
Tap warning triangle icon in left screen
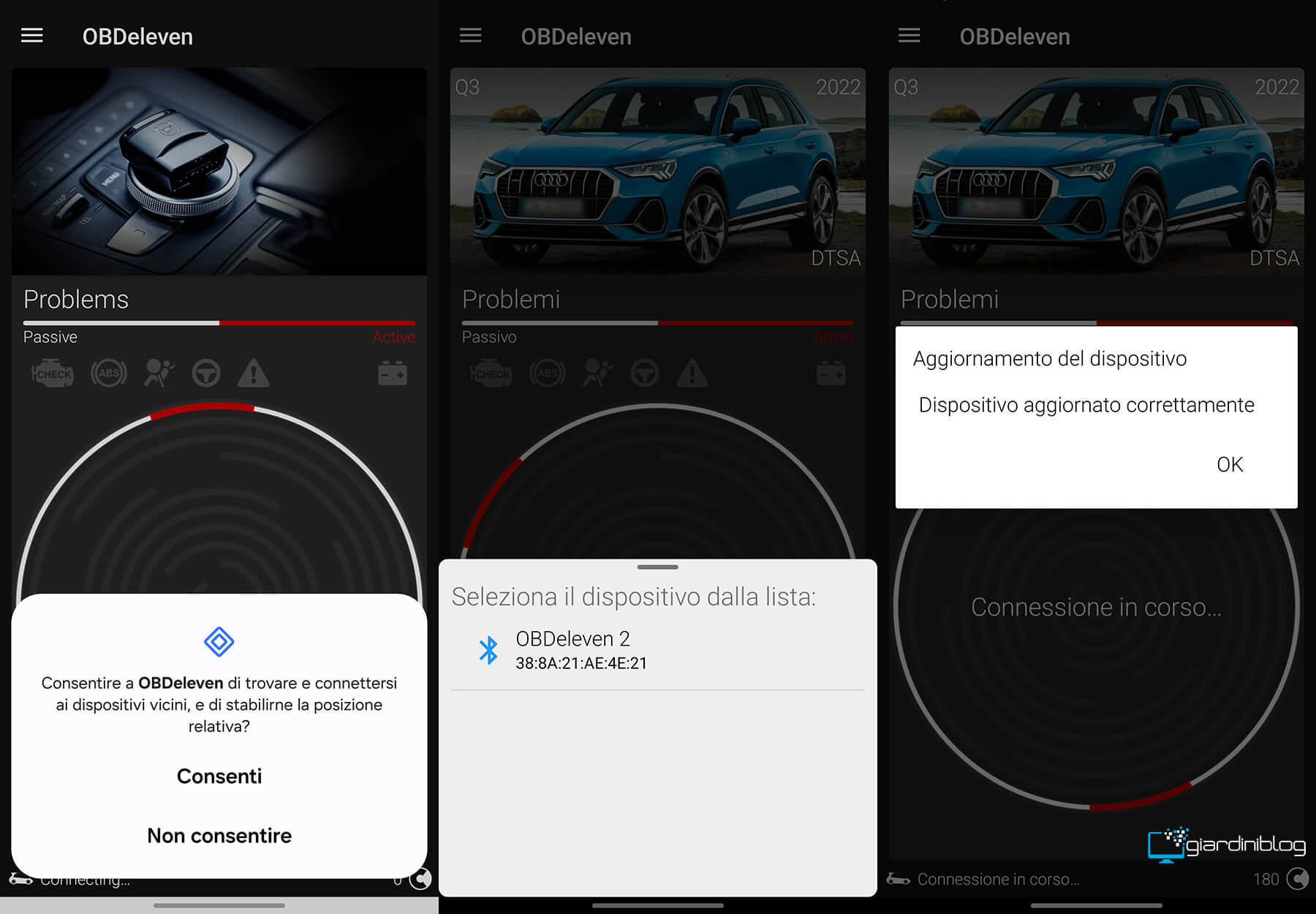(x=254, y=374)
